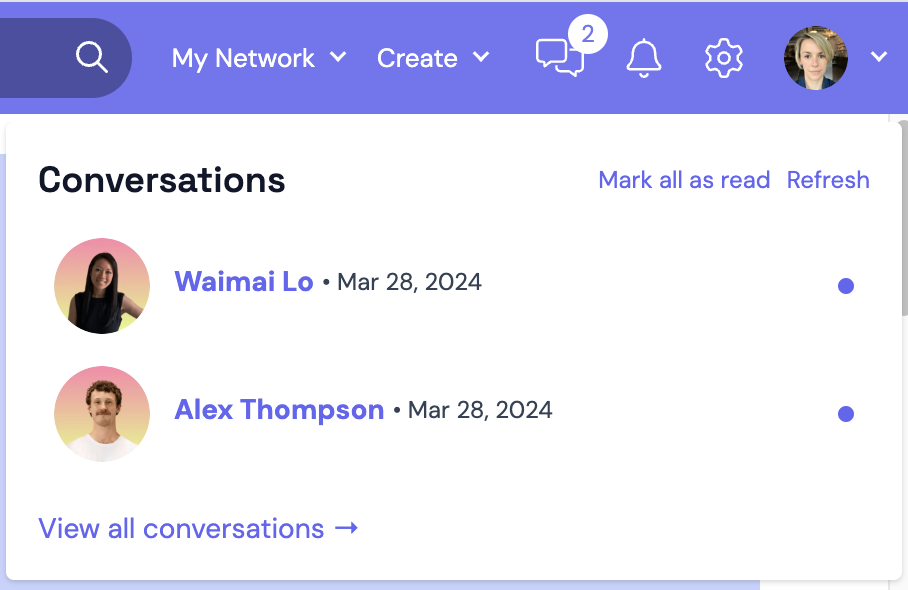Open the My Network menu
This screenshot has width=908, height=590.
244,58
